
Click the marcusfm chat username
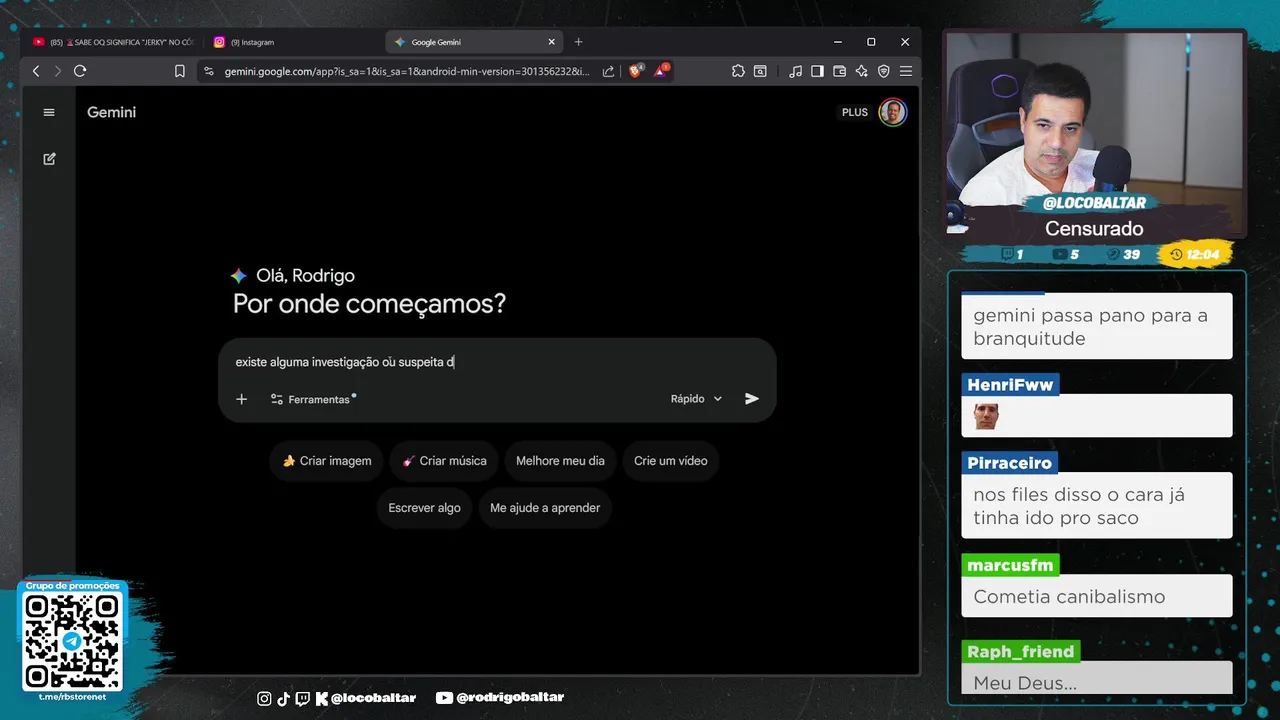coord(1010,565)
